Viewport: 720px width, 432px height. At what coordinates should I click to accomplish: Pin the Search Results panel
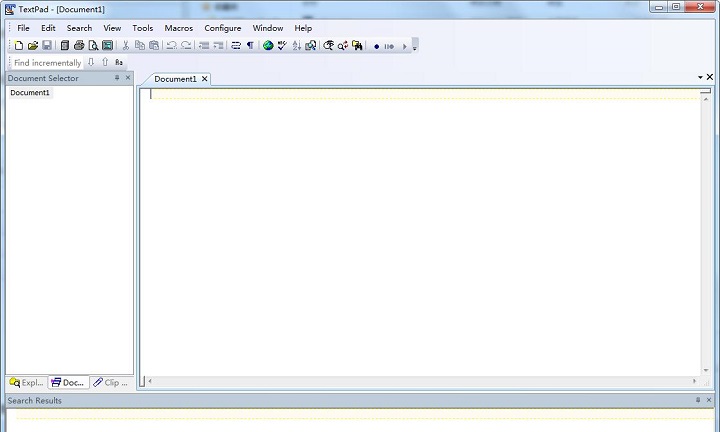pyautogui.click(x=698, y=400)
